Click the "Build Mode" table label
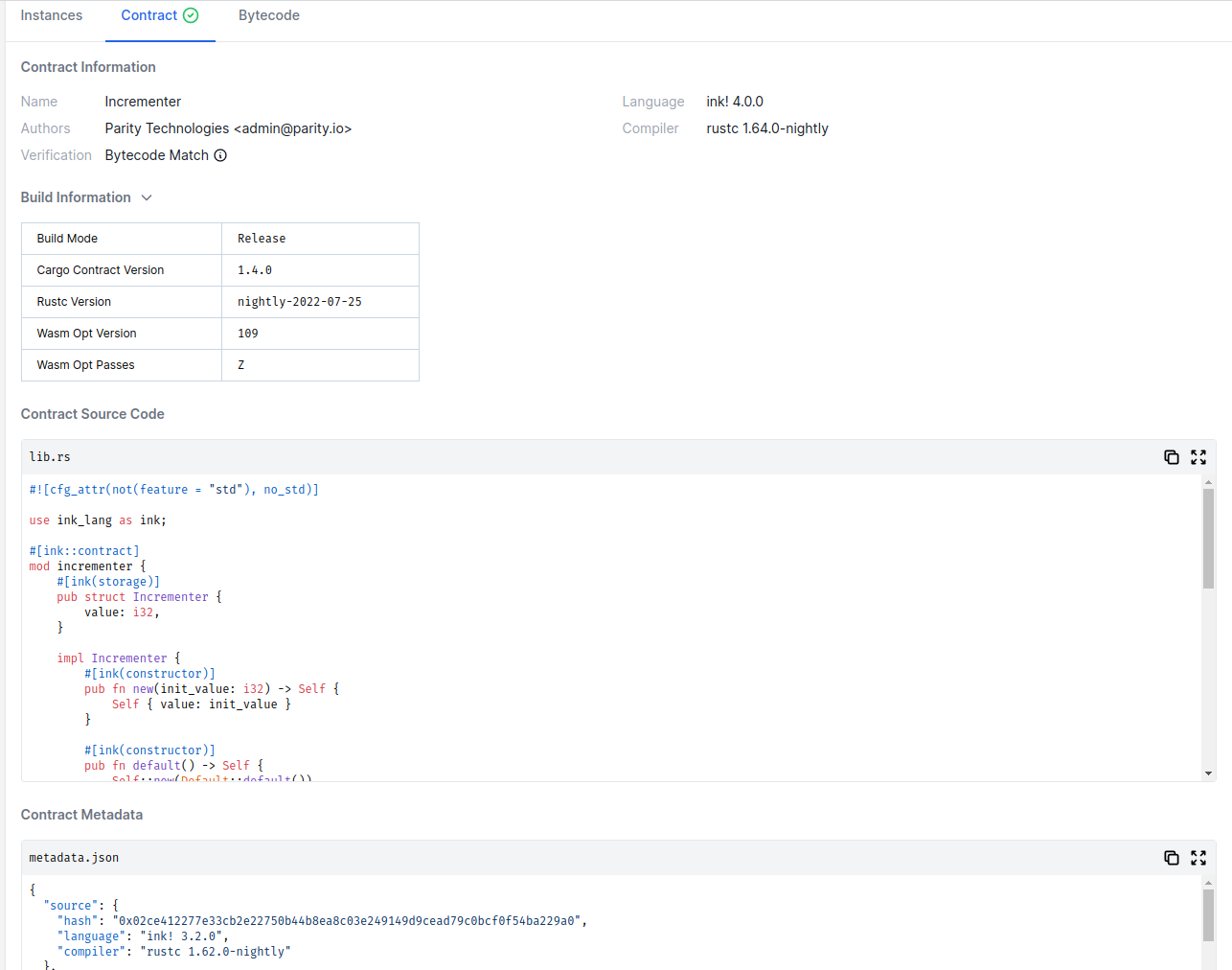The width and height of the screenshot is (1232, 970). click(67, 239)
